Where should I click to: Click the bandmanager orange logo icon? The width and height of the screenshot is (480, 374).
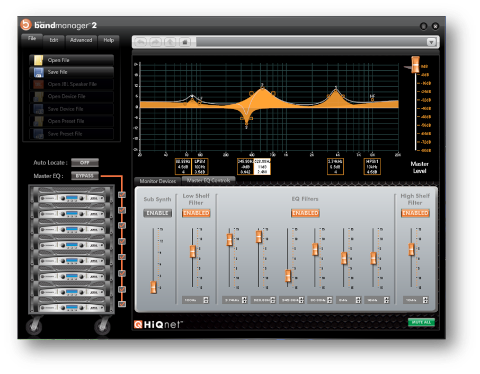point(26,25)
